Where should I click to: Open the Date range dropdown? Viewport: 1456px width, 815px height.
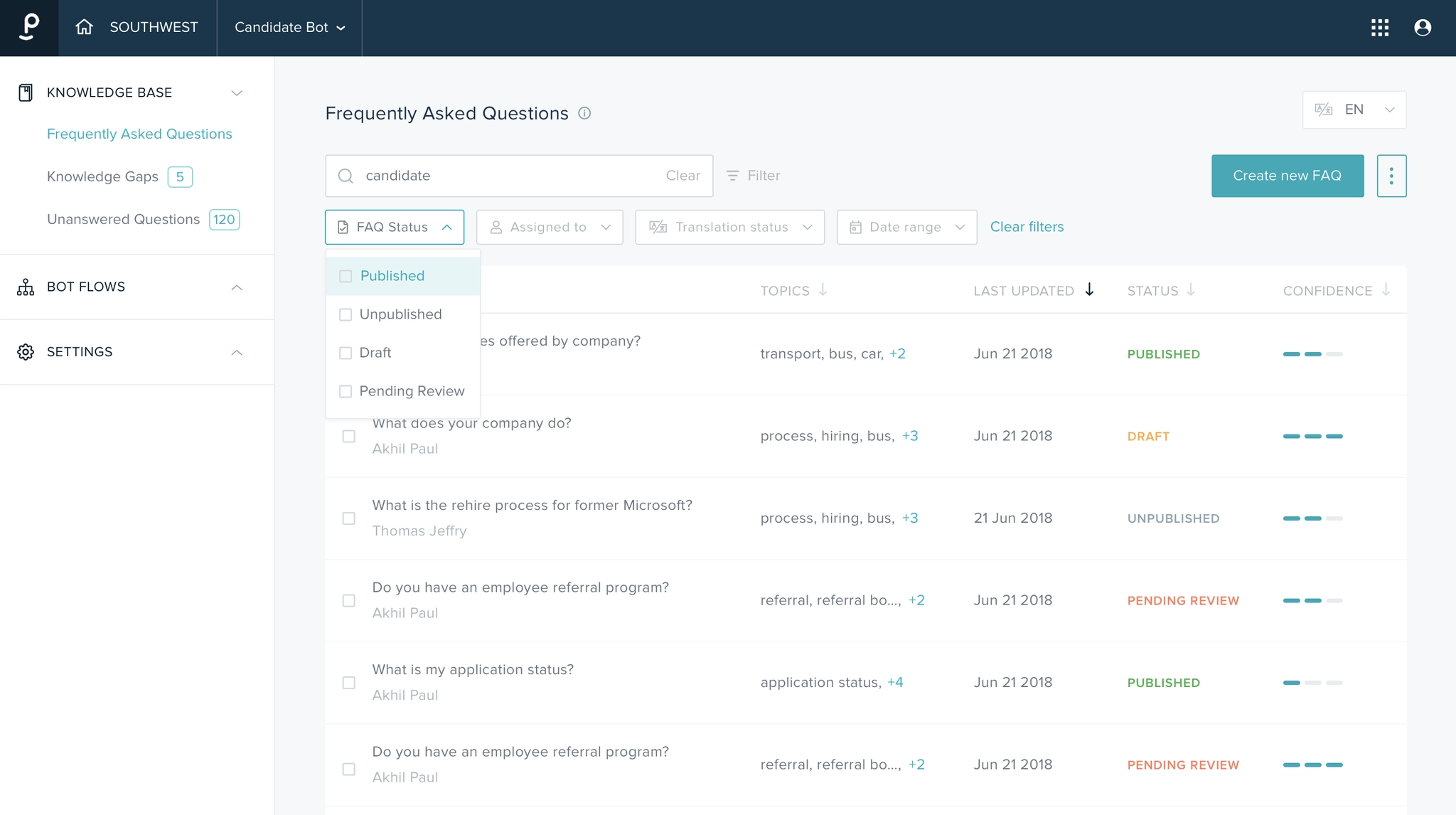click(906, 227)
